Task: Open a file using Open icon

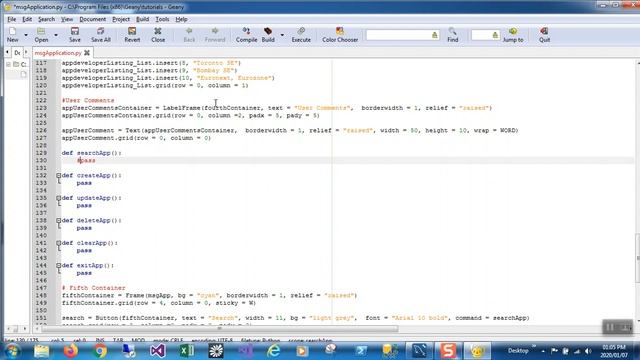Action: coord(41,35)
